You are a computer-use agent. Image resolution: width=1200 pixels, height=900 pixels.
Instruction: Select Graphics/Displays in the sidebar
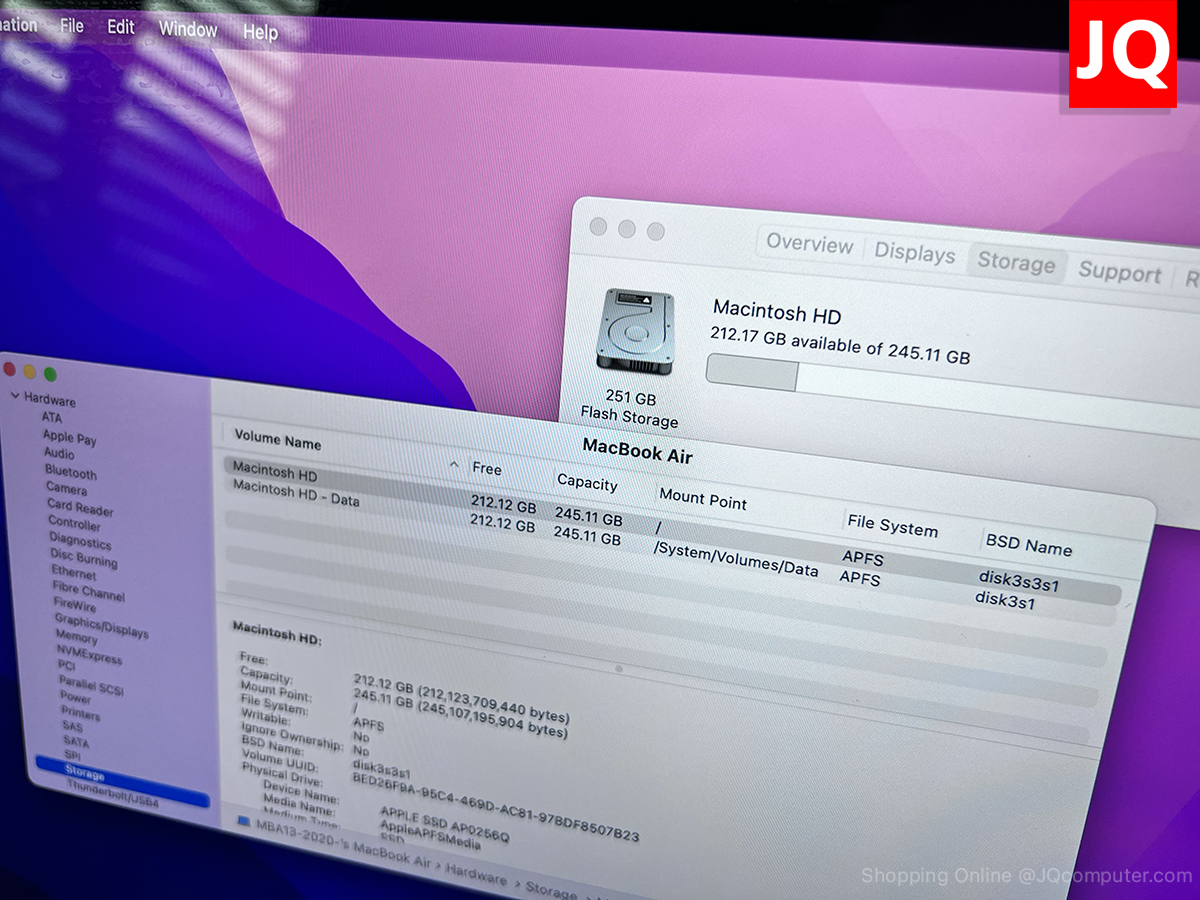click(101, 626)
